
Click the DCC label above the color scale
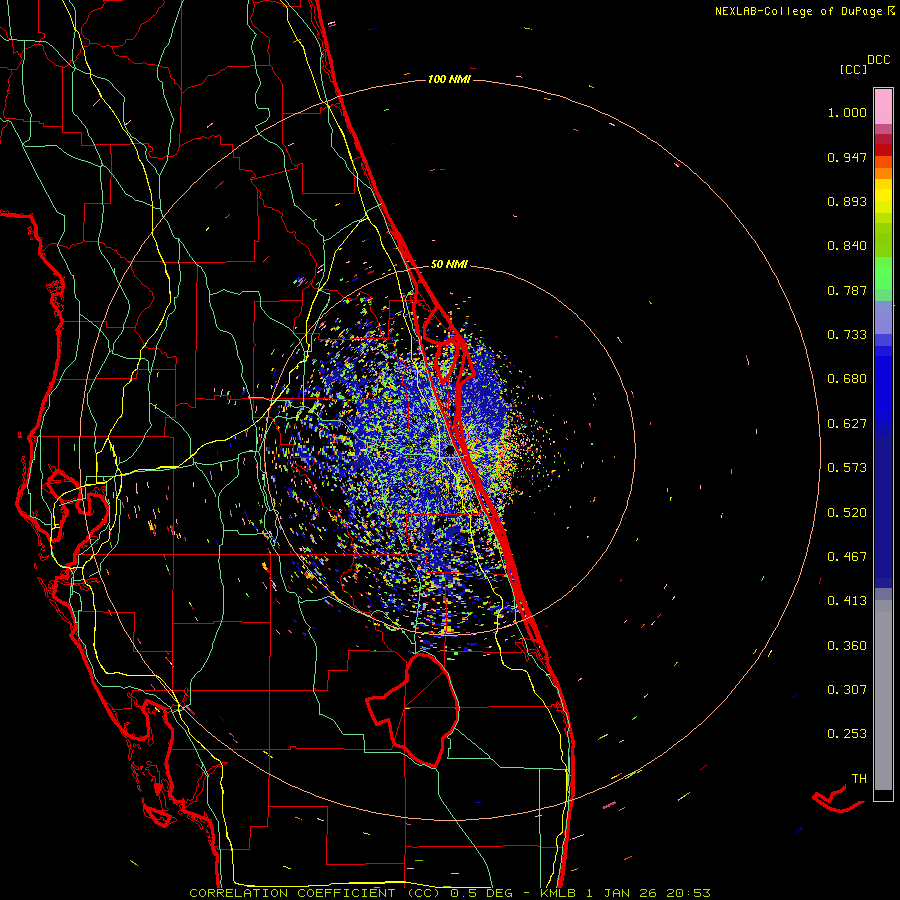(878, 60)
